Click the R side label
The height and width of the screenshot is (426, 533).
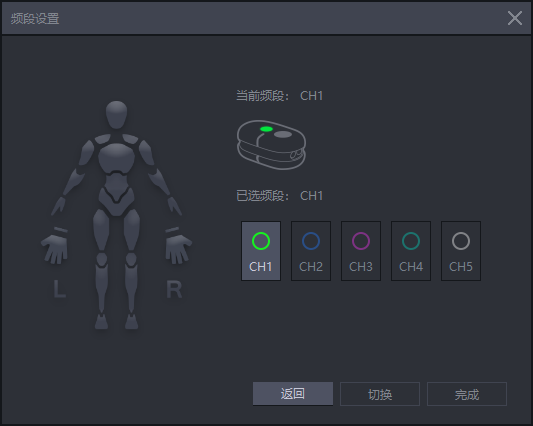tap(174, 289)
